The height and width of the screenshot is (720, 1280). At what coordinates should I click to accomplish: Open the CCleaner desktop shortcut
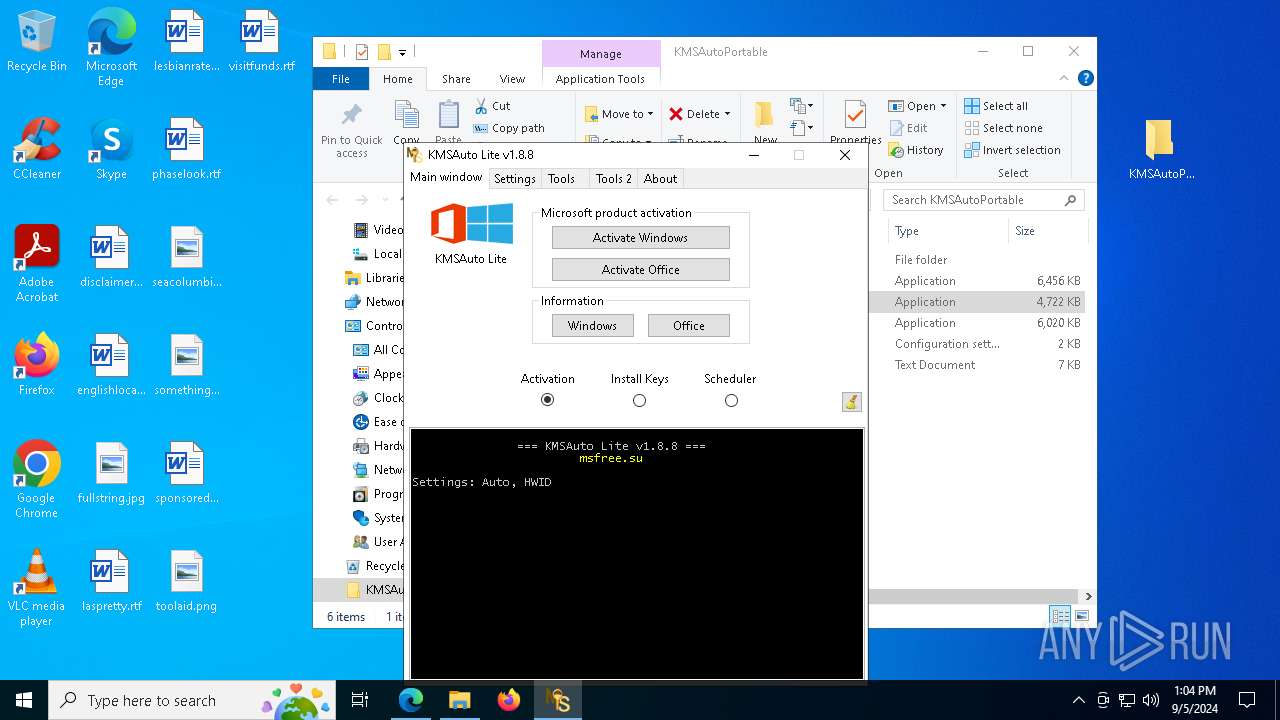click(x=37, y=149)
